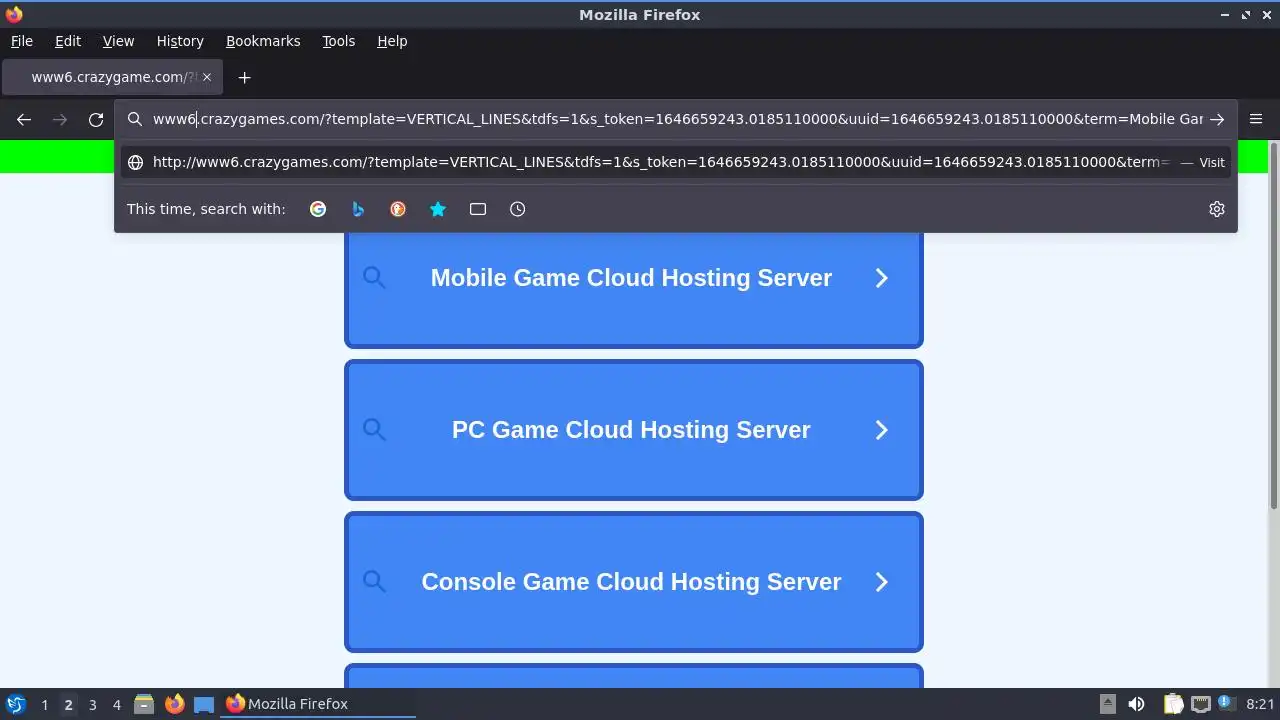Open a new tab with plus button
Screen dimensions: 1280x720
tap(244, 77)
